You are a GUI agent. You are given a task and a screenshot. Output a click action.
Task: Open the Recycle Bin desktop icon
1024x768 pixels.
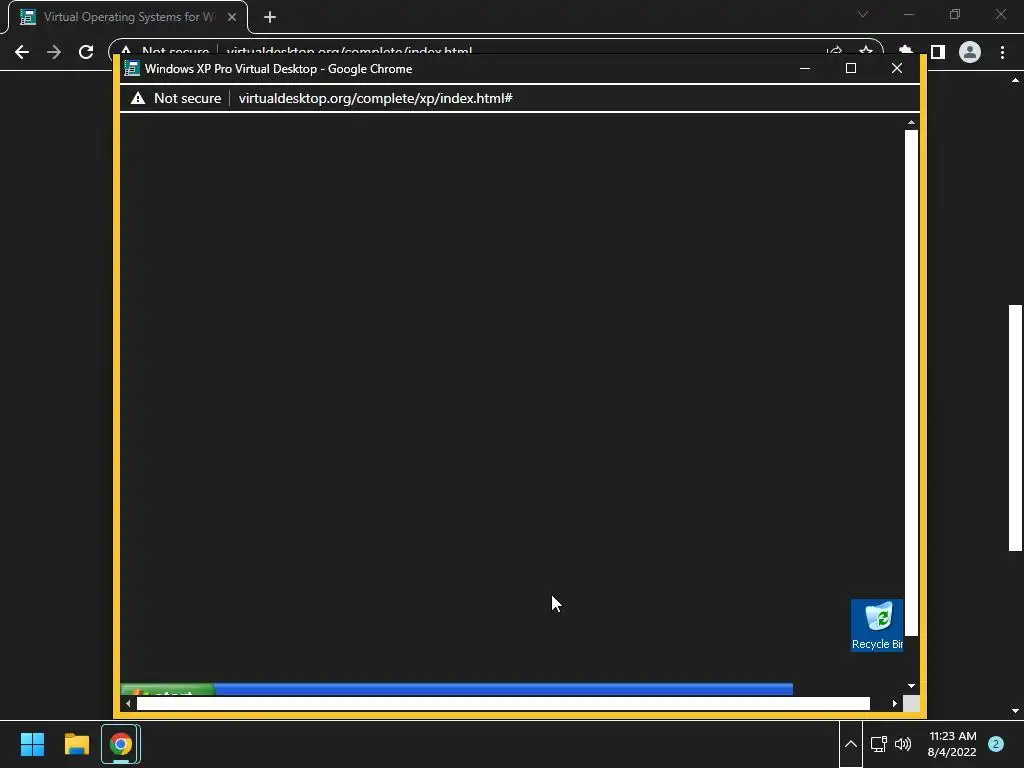(877, 625)
